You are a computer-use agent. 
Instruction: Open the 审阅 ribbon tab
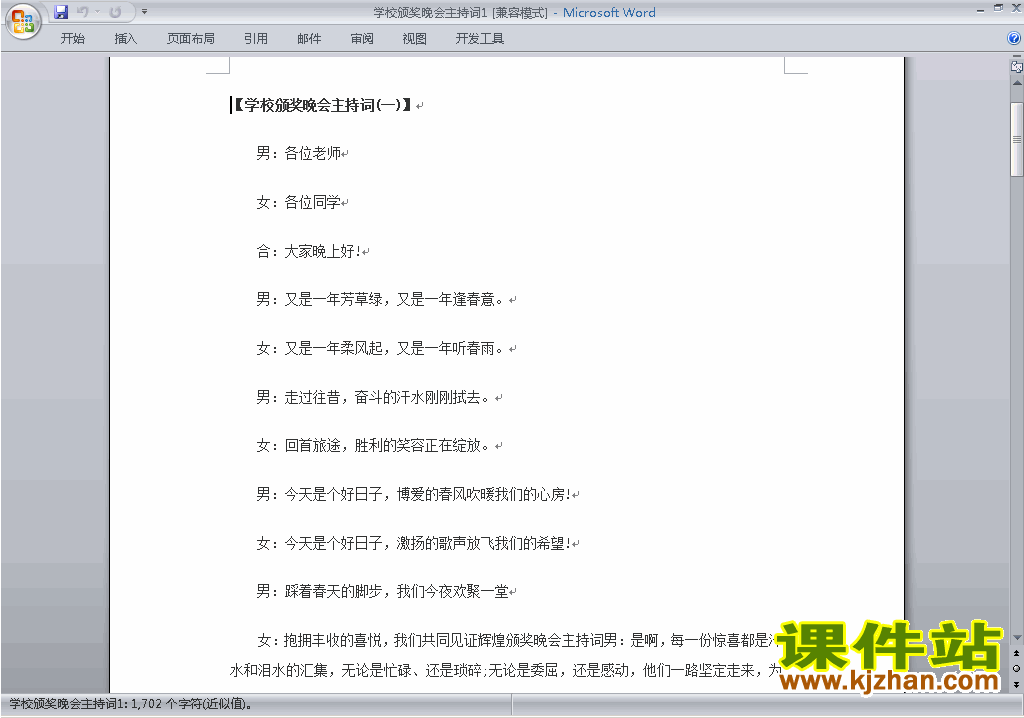click(x=362, y=39)
